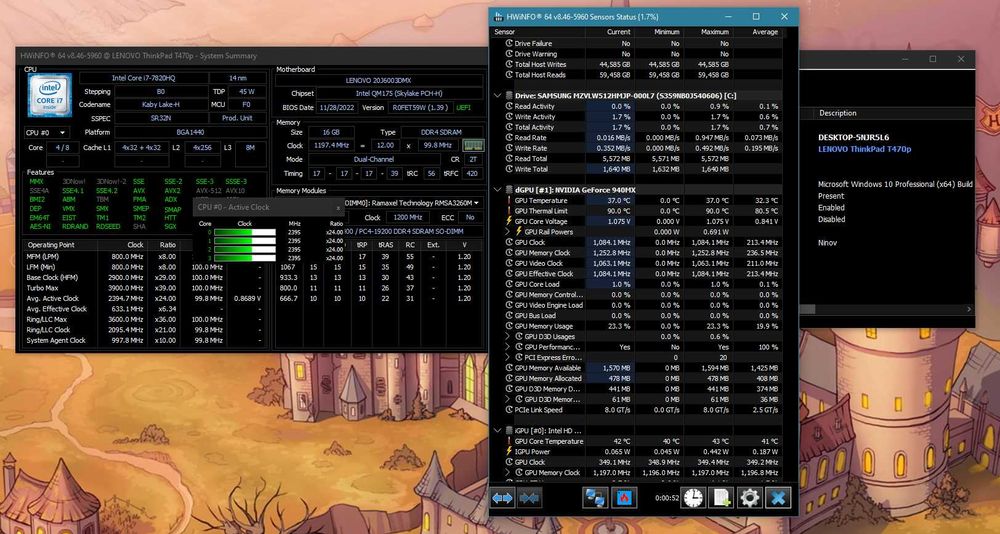This screenshot has width=1000, height=534.
Task: Click the green memory module chip icon
Action: (473, 145)
